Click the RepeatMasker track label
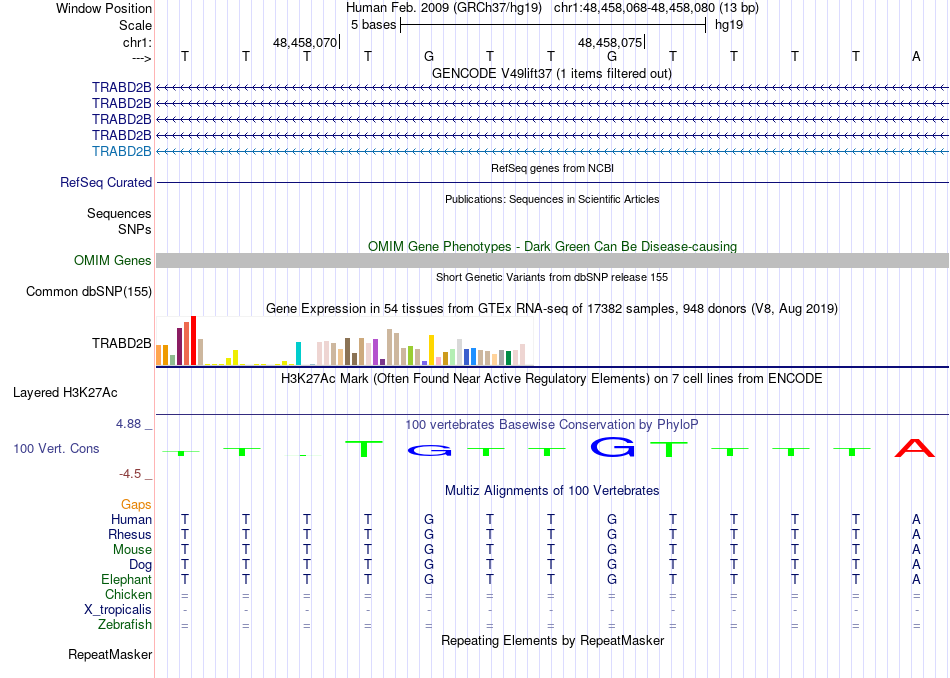 [x=110, y=654]
